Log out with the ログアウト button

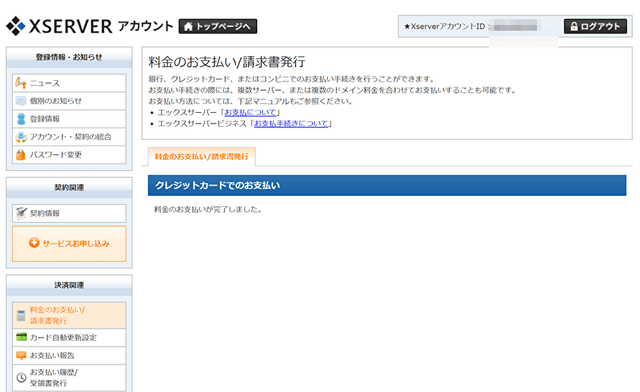[595, 27]
